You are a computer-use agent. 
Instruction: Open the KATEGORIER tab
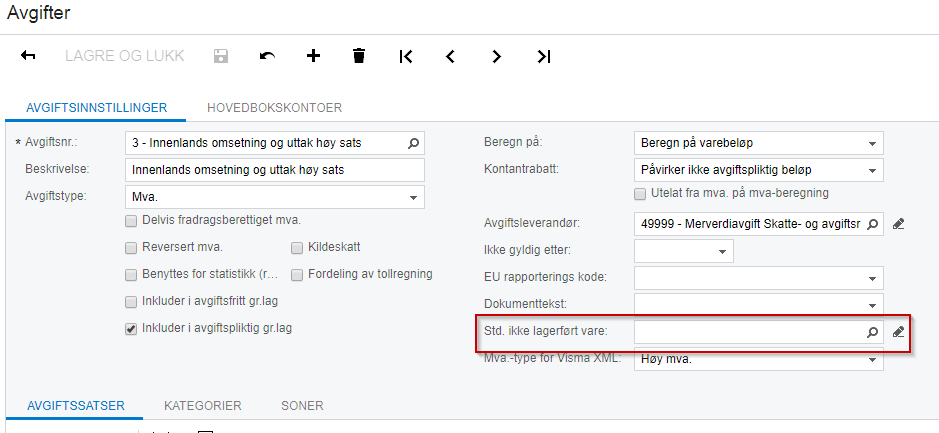click(203, 405)
